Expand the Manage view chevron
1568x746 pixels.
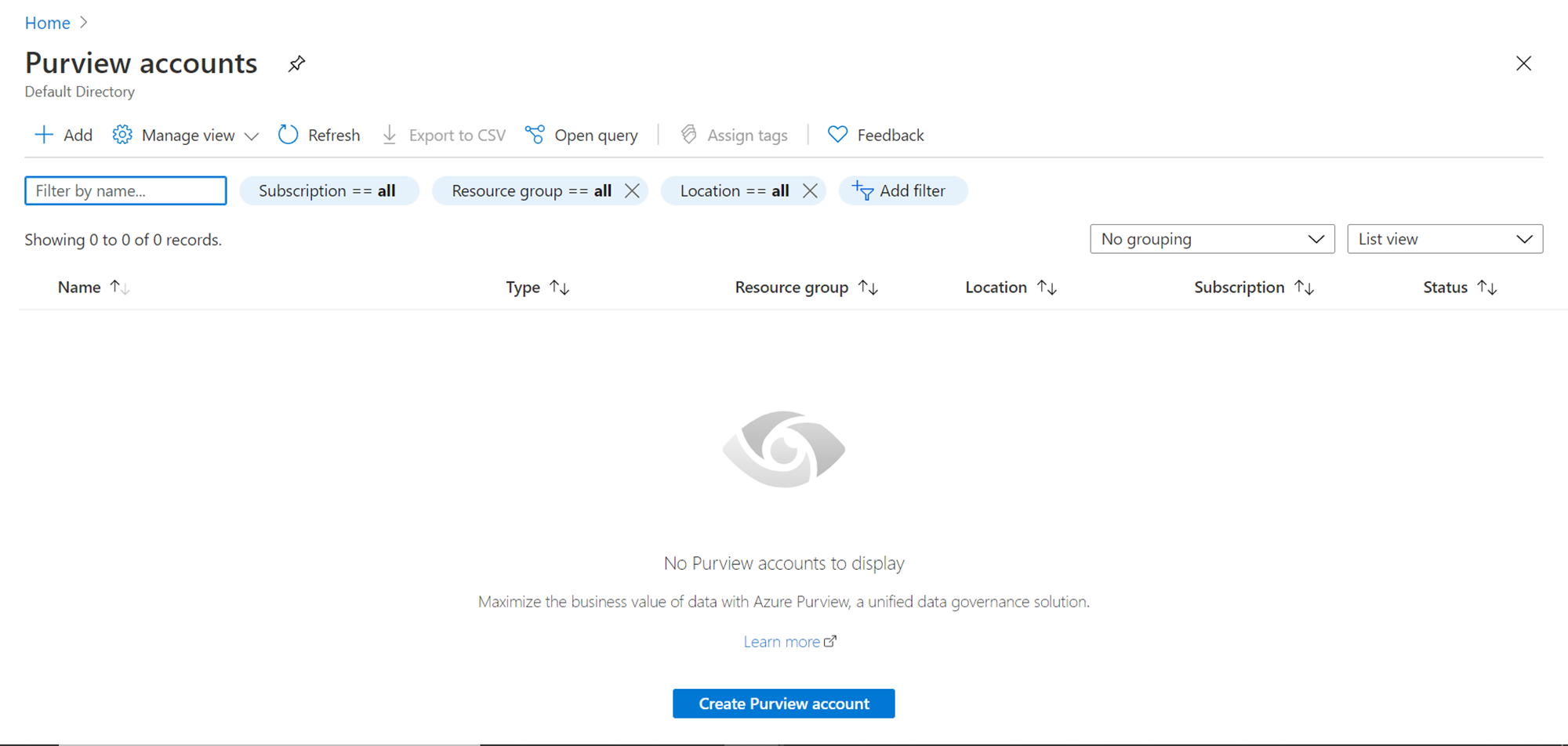[x=252, y=136]
